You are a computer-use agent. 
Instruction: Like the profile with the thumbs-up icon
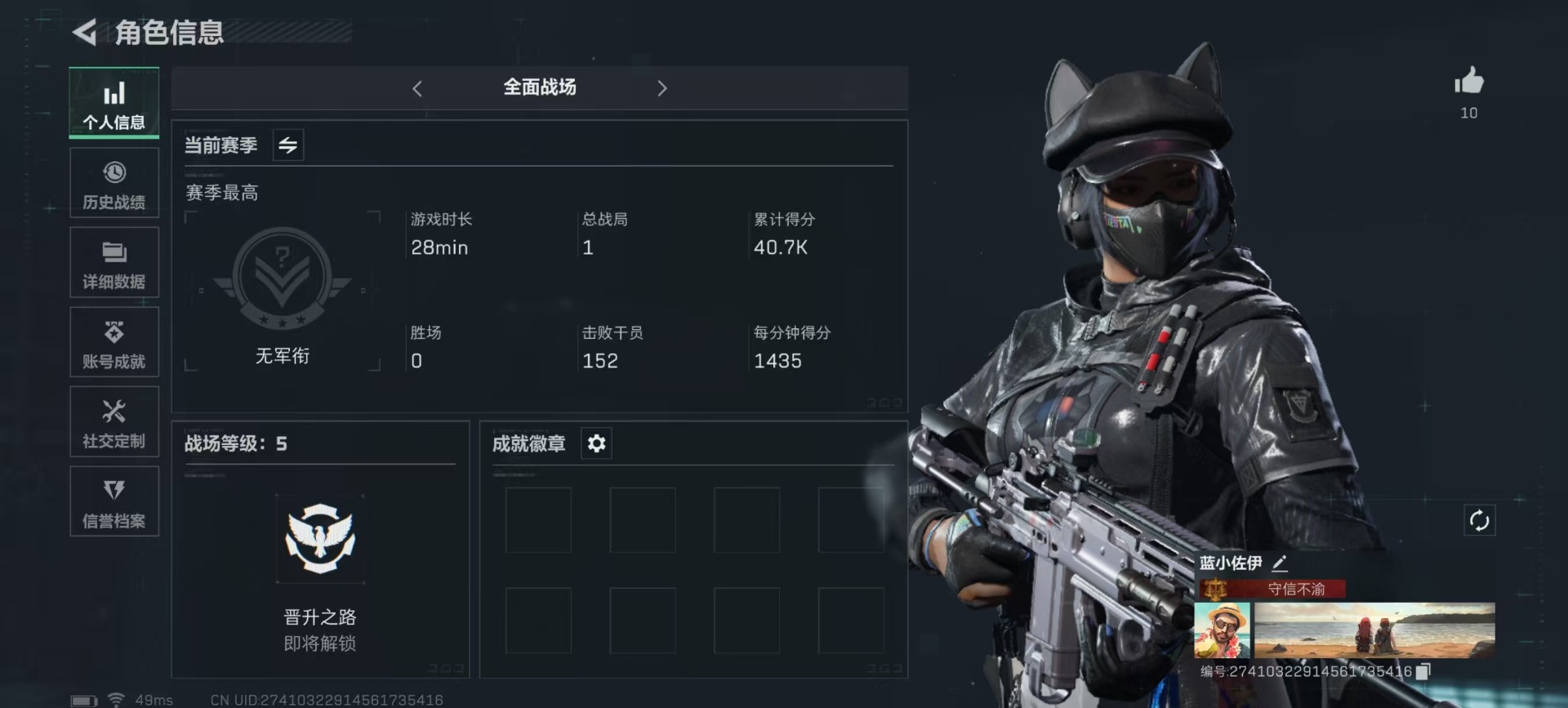point(1468,82)
